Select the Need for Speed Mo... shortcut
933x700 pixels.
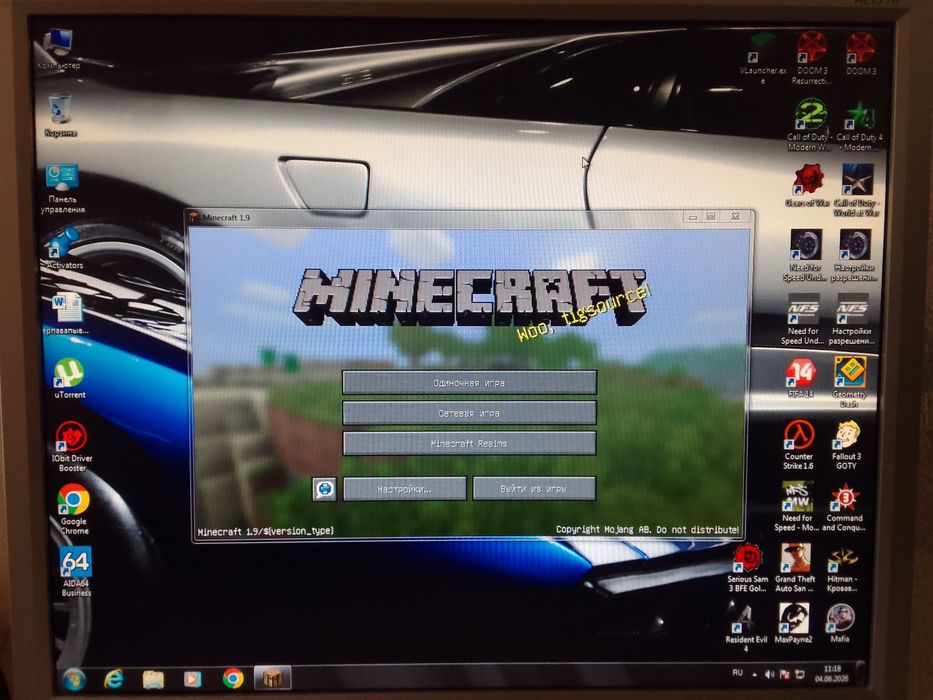pos(797,507)
